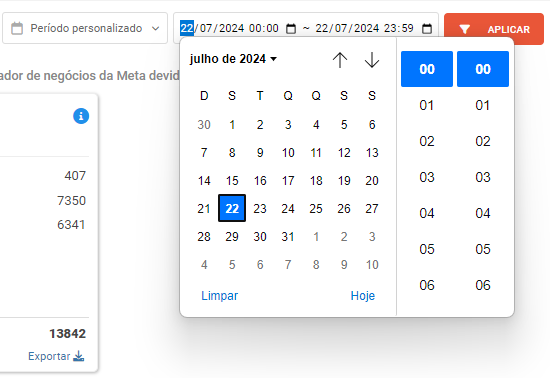The width and height of the screenshot is (550, 378).
Task: Click the calendar icon beside Período personalizado
Action: pyautogui.click(x=17, y=28)
